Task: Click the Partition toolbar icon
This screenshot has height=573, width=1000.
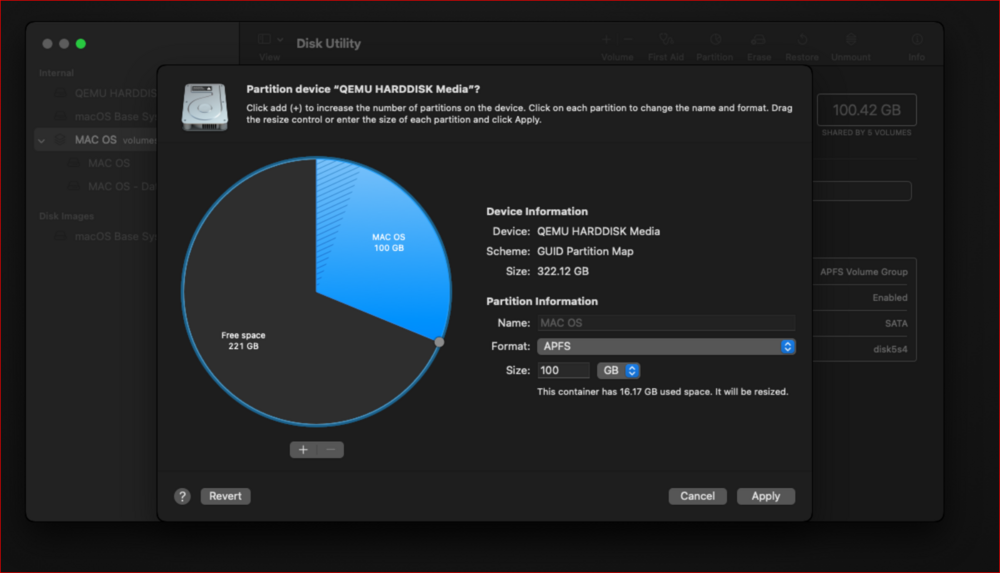Action: click(715, 40)
